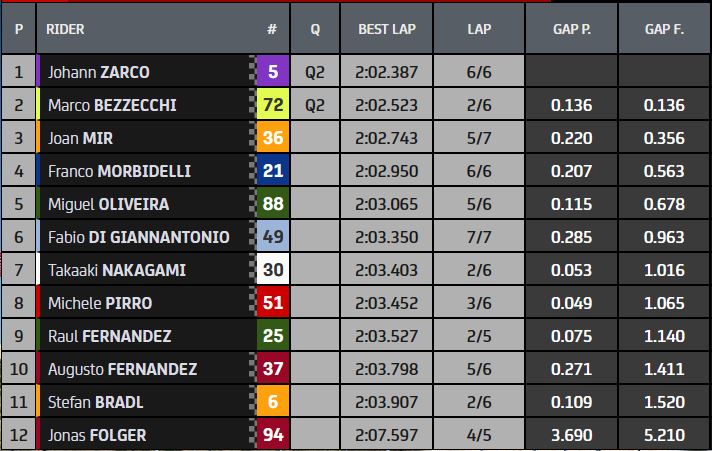Click the yellow number 72 badge
712x451 pixels.
pyautogui.click(x=273, y=105)
